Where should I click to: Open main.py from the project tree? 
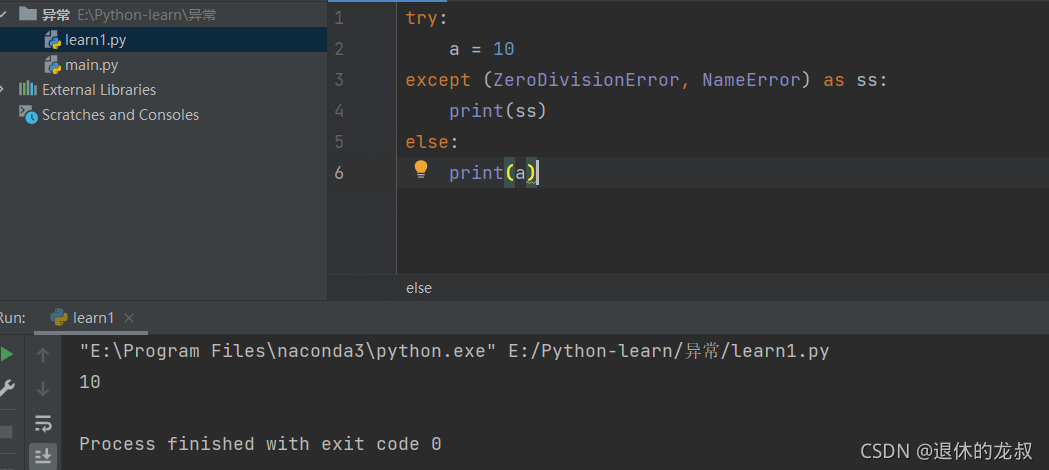91,65
